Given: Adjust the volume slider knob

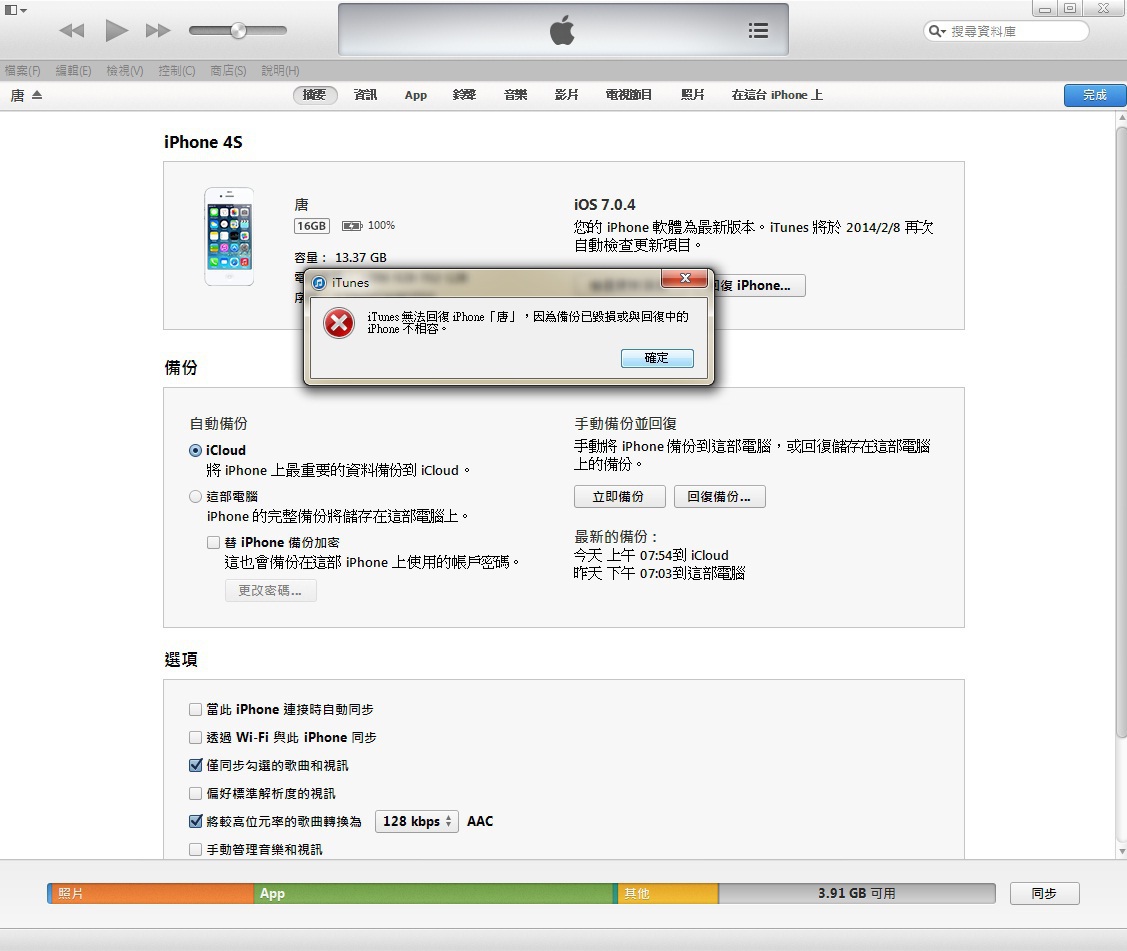Looking at the screenshot, I should click(x=238, y=31).
